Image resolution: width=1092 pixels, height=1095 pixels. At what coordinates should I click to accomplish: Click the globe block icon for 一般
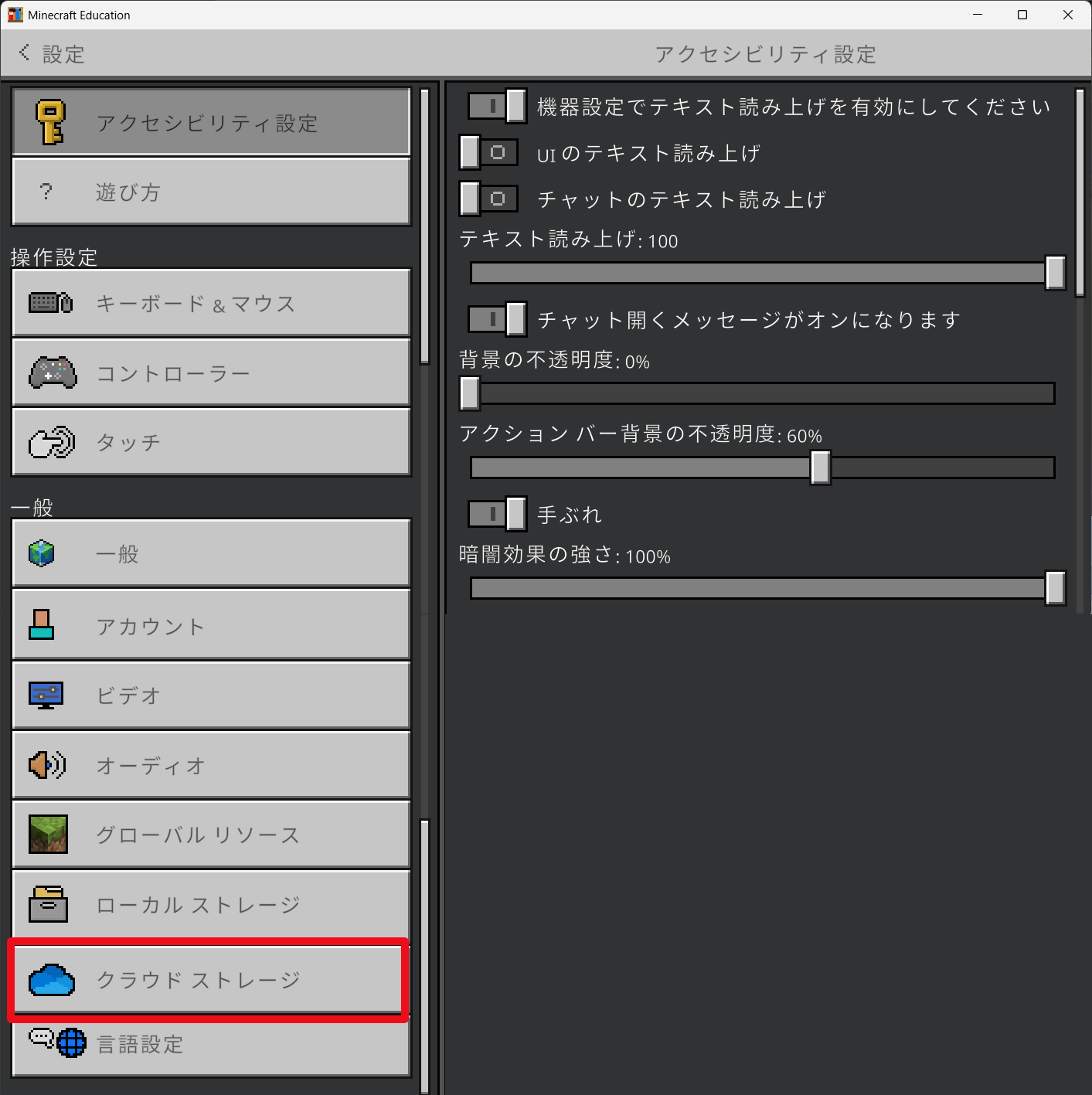tap(42, 553)
